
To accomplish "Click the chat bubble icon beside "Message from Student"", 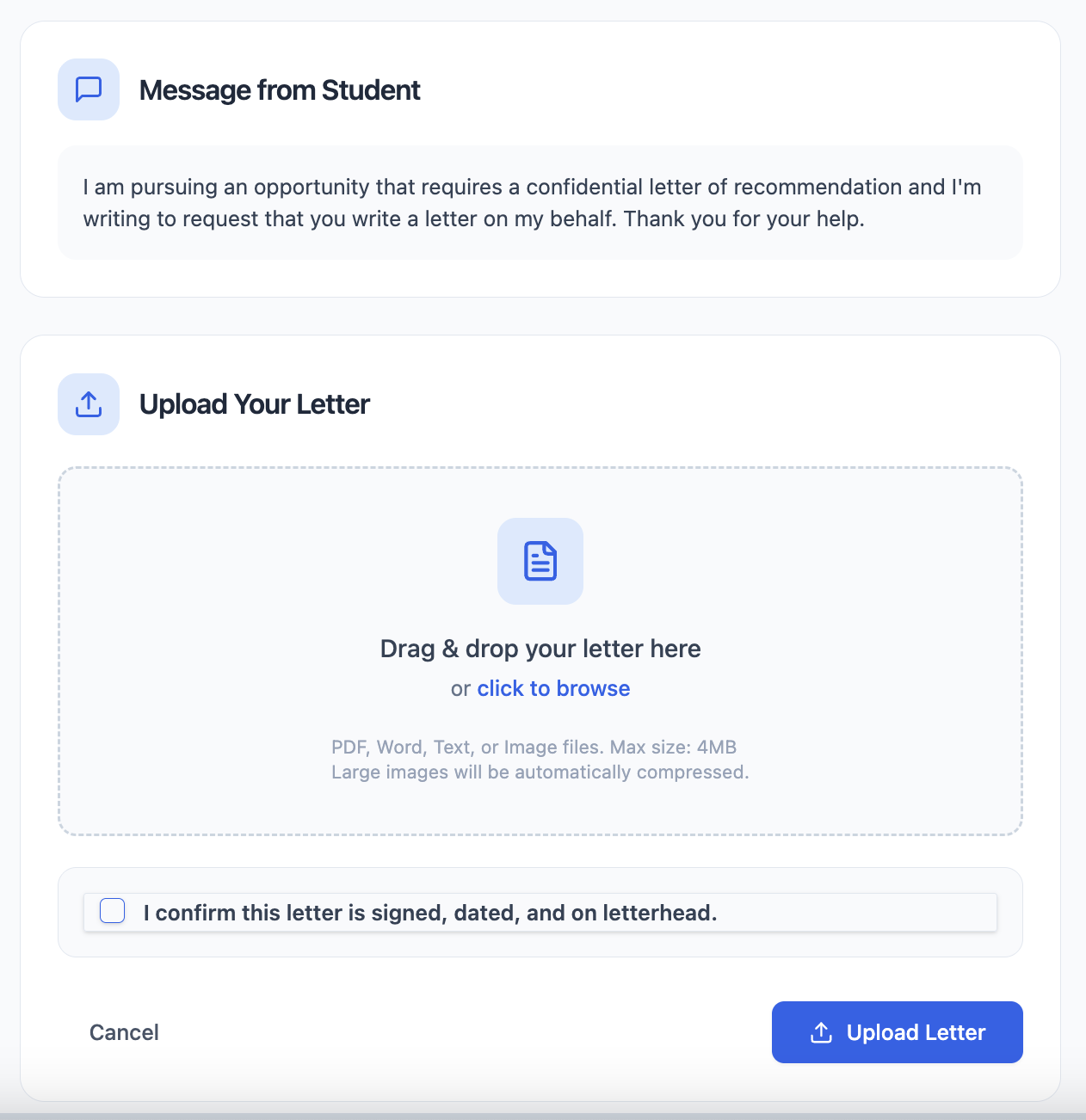I will [89, 89].
